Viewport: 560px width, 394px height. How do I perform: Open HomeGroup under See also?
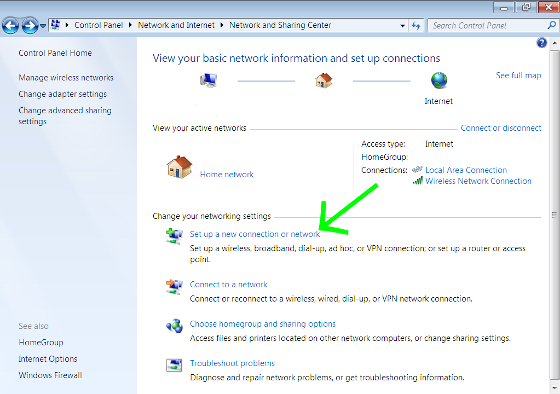click(41, 343)
